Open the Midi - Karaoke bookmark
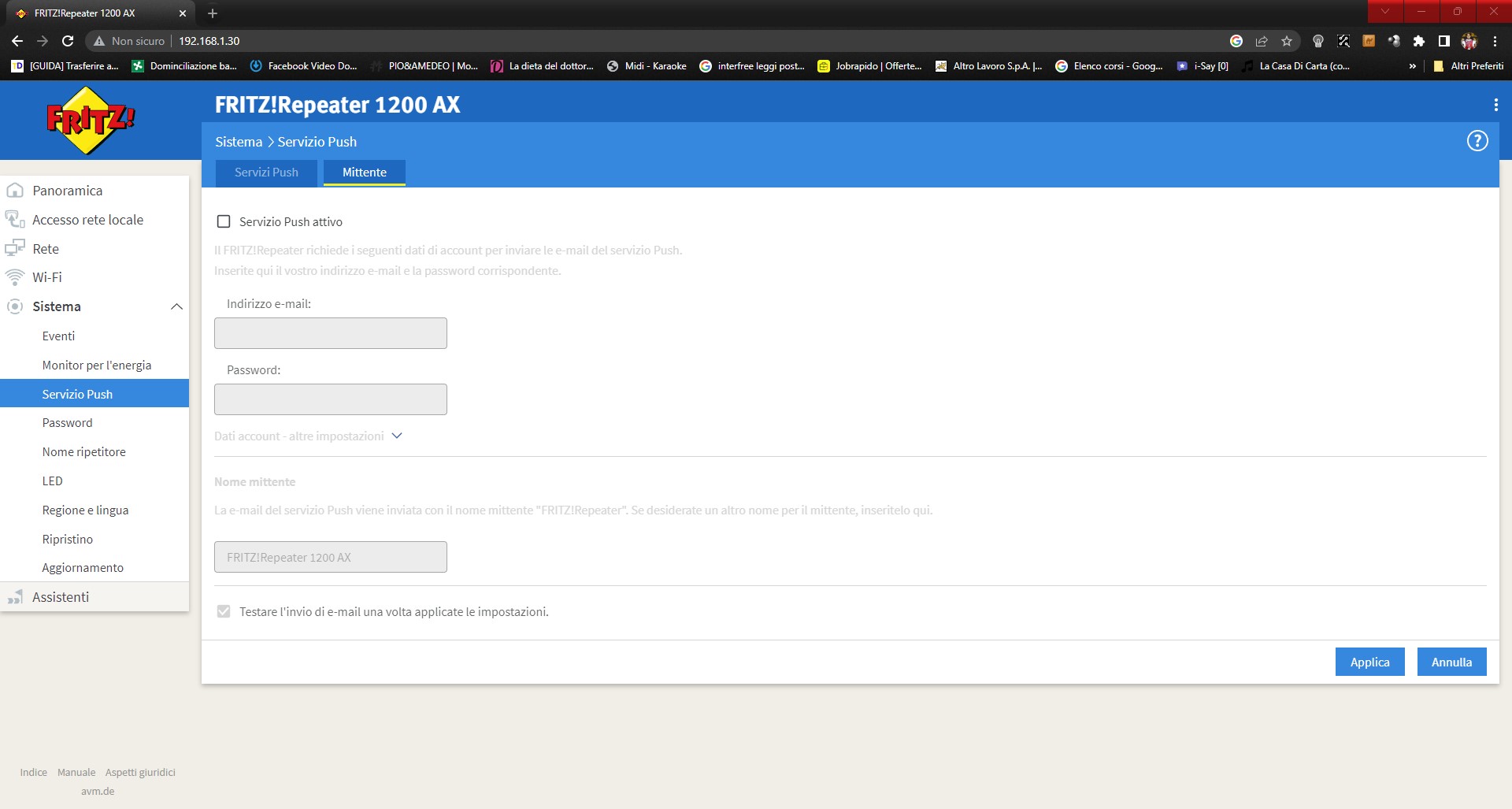Image resolution: width=1512 pixels, height=809 pixels. point(647,66)
